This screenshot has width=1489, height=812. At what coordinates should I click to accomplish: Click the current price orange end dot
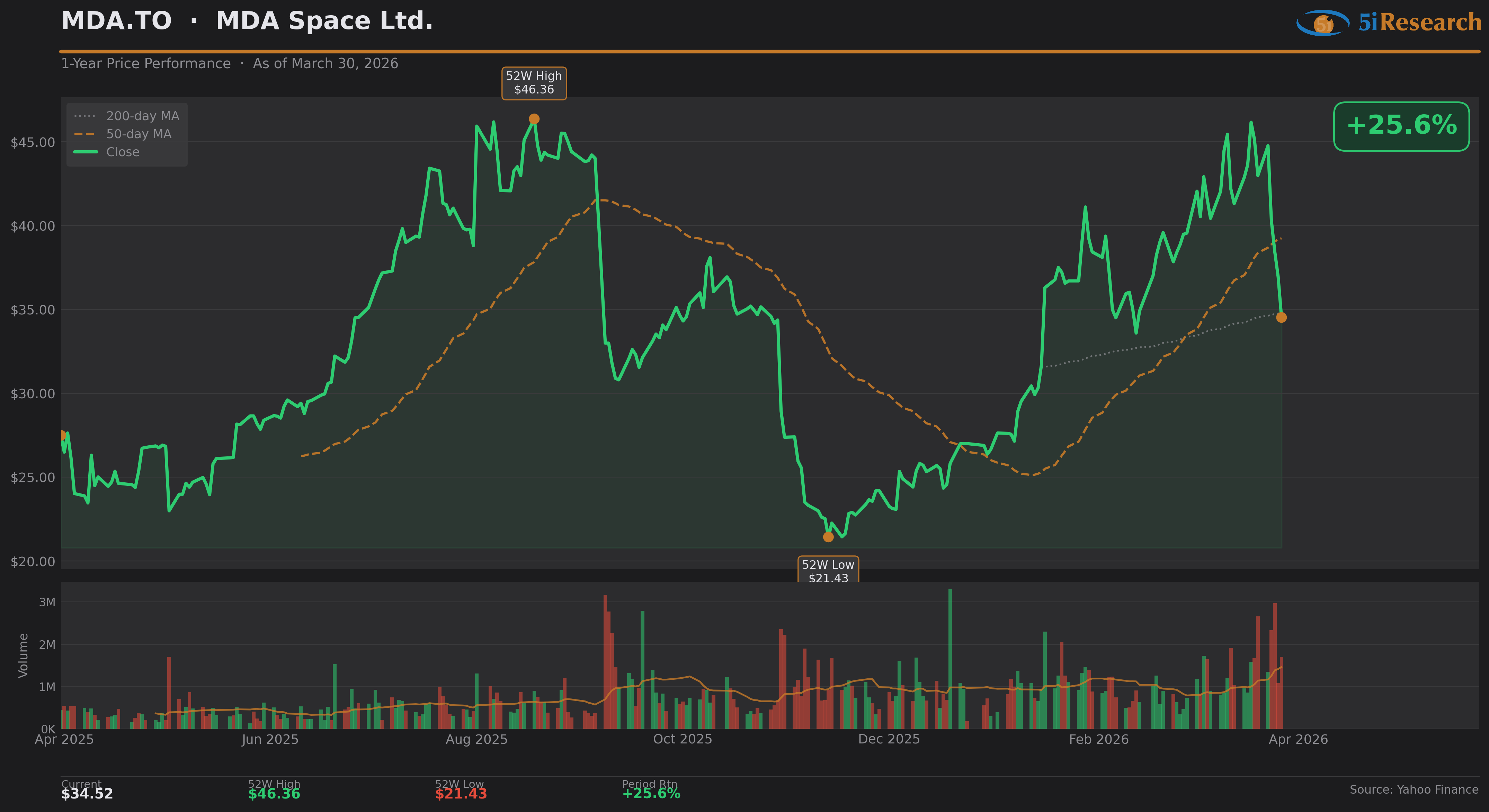click(x=1282, y=317)
